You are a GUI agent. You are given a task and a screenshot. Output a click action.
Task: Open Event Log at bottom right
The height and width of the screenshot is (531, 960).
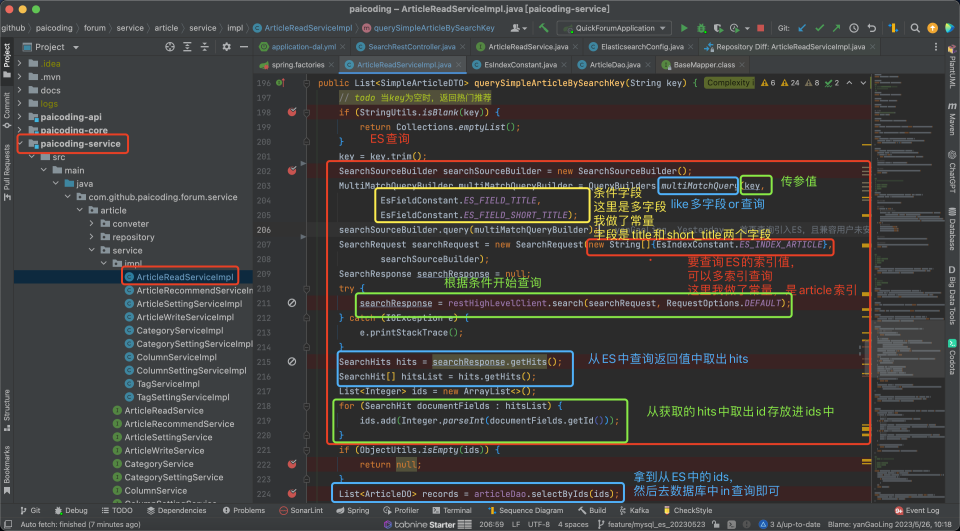pyautogui.click(x=917, y=511)
